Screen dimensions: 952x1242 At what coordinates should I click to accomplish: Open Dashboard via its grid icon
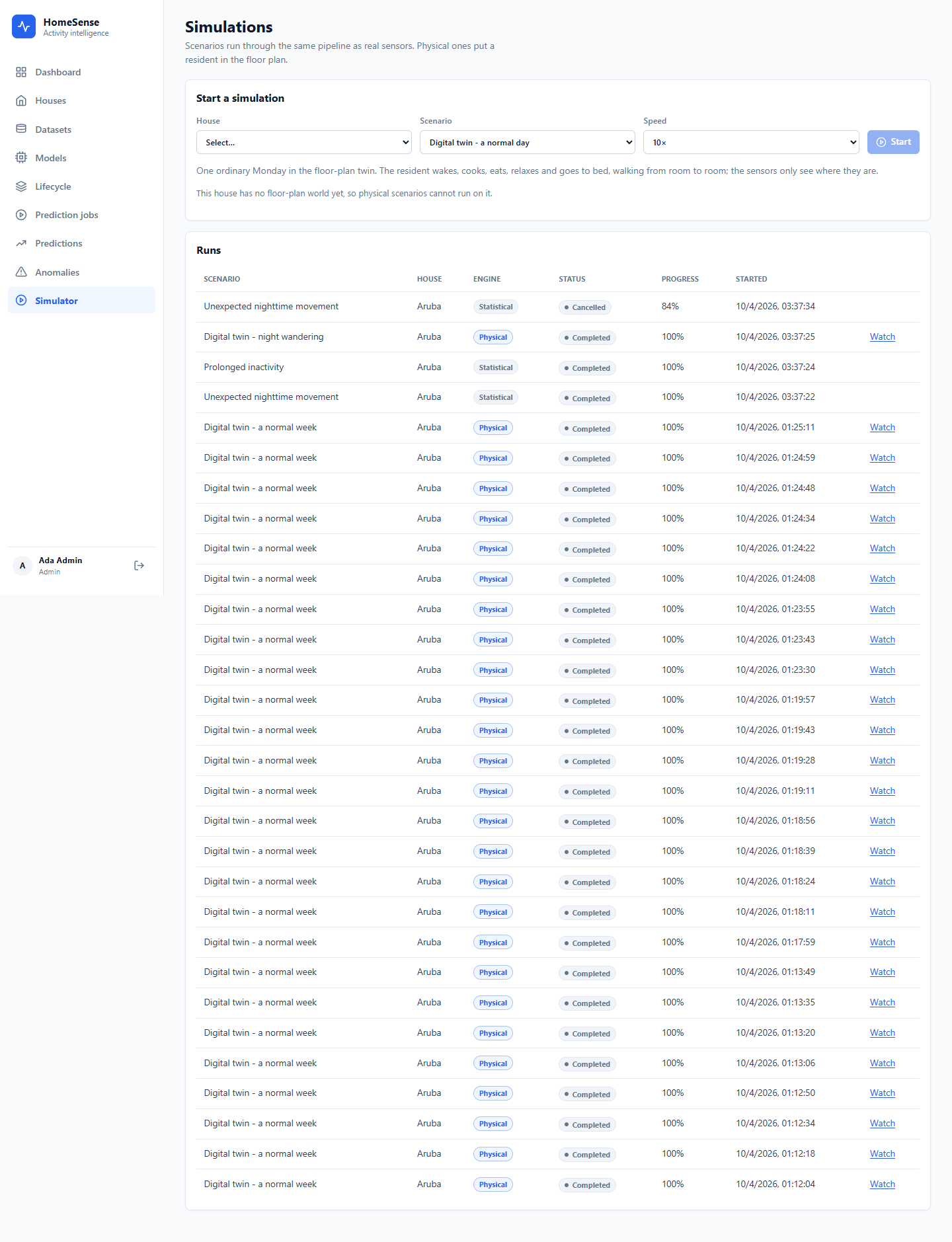tap(21, 72)
